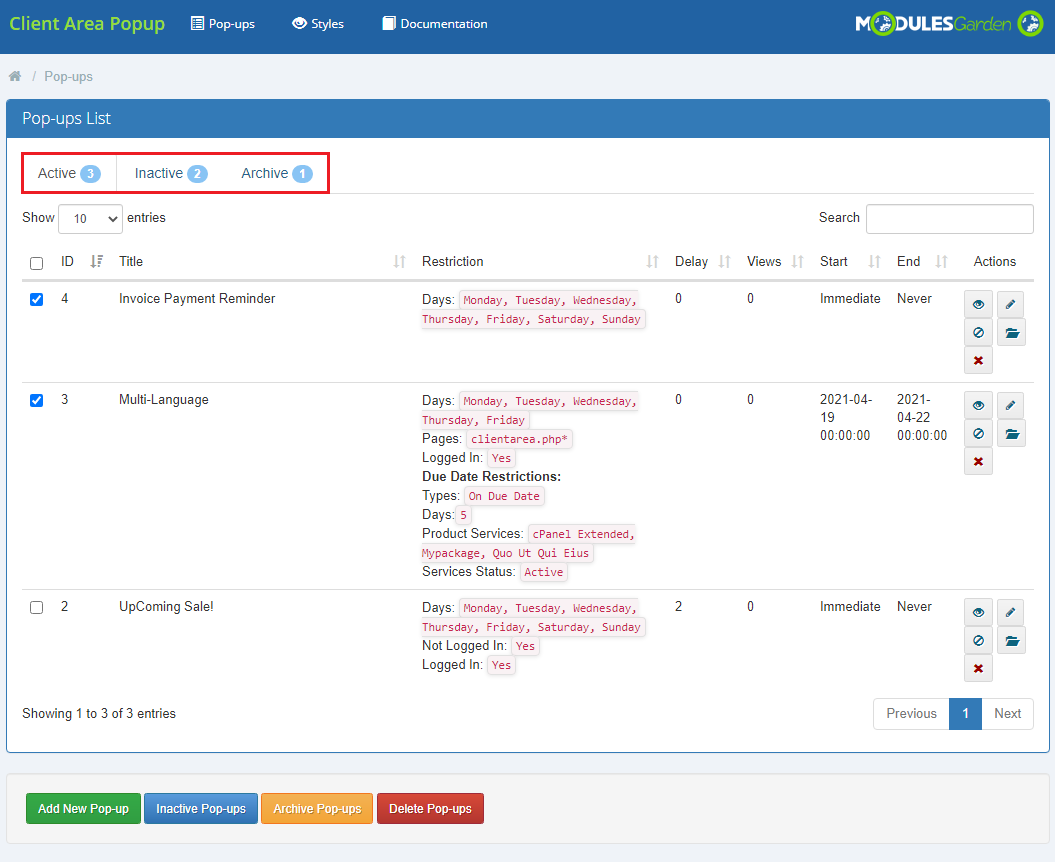The width and height of the screenshot is (1055, 862).
Task: Preview the UpComing Sale! pop-up
Action: point(978,612)
